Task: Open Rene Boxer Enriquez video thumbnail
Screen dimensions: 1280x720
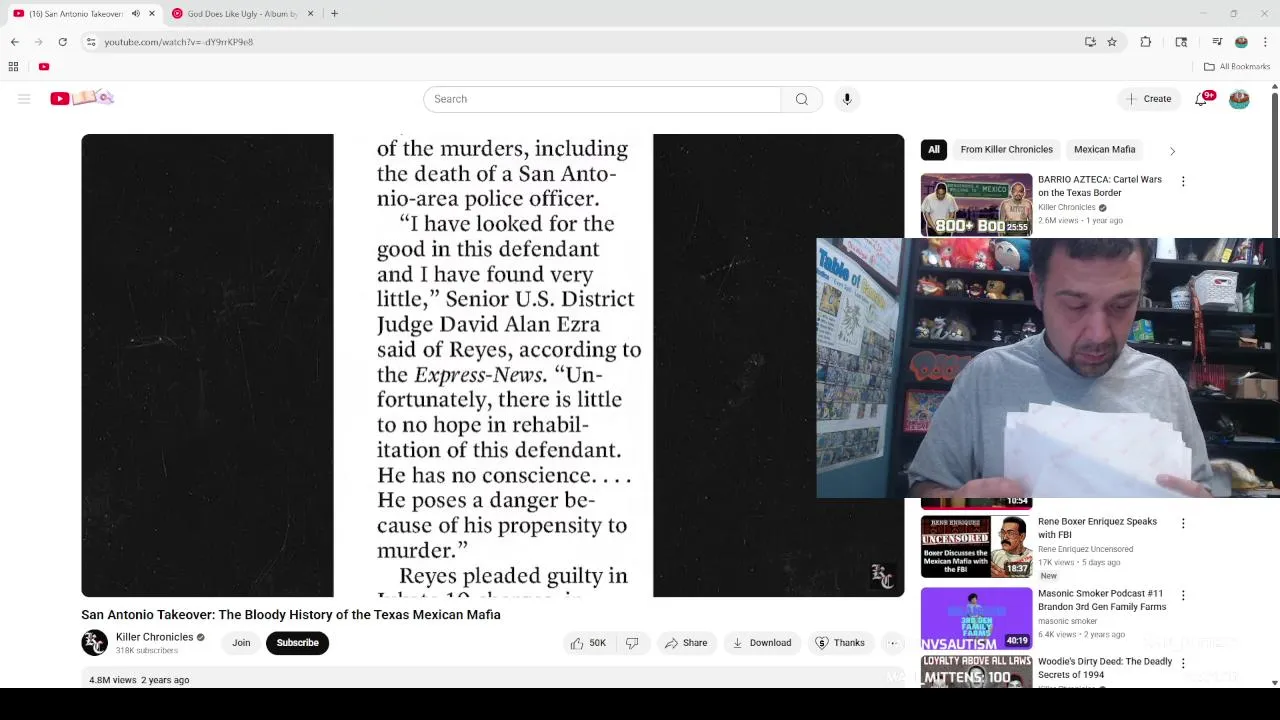Action: 976,547
